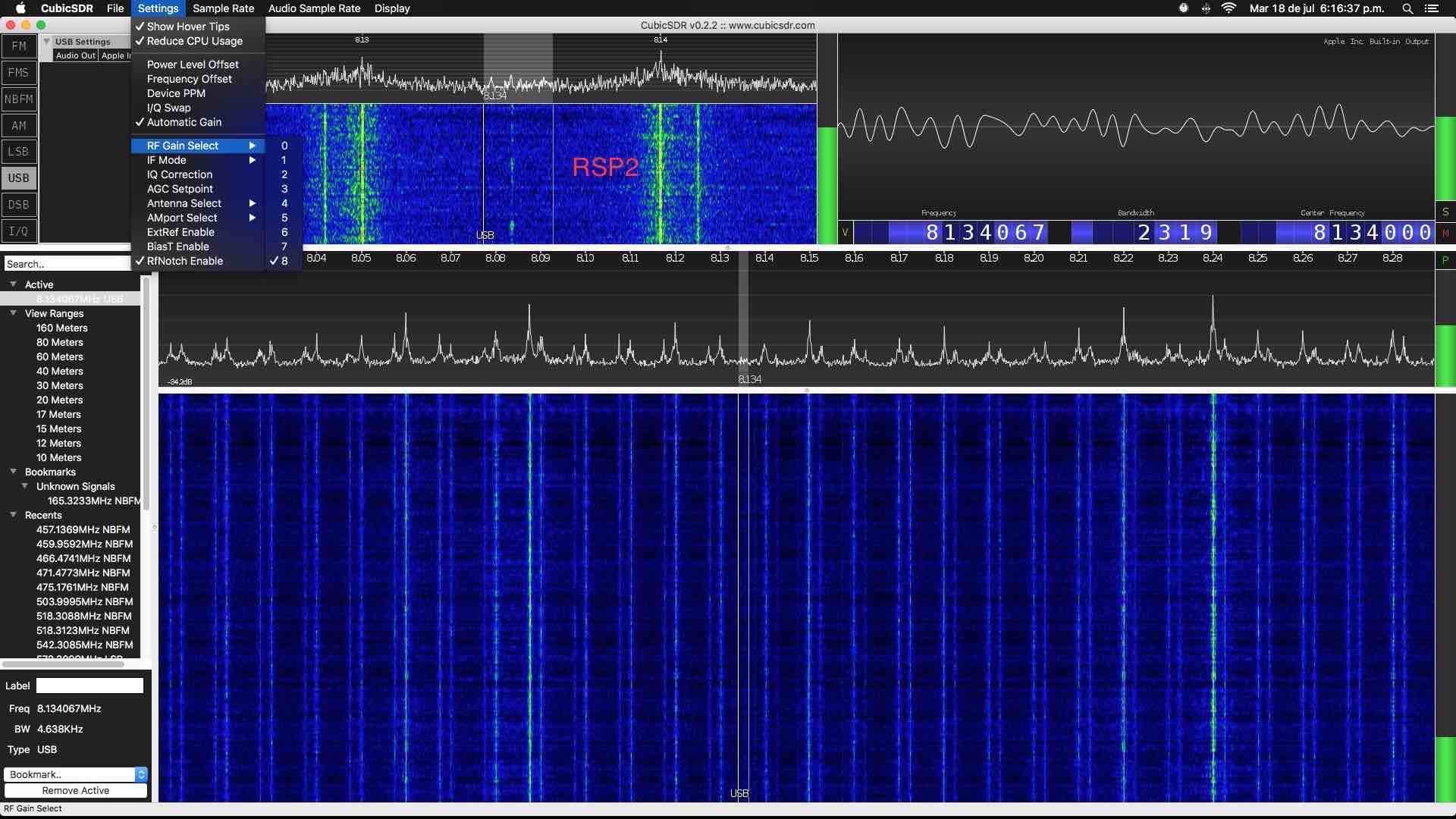Image resolution: width=1456 pixels, height=819 pixels.
Task: Select the AM mode button
Action: (x=19, y=126)
